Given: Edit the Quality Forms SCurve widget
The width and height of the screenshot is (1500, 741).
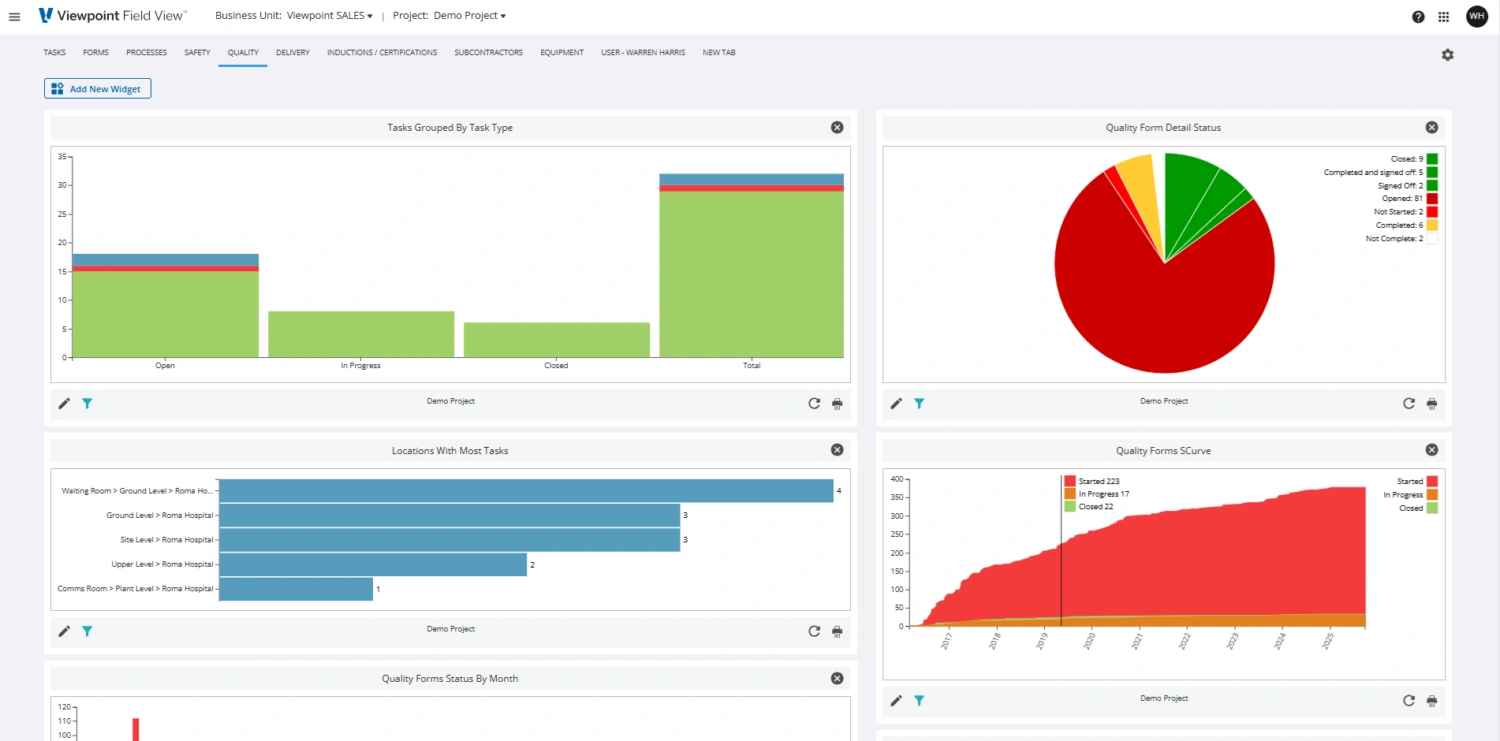Looking at the screenshot, I should click(896, 700).
